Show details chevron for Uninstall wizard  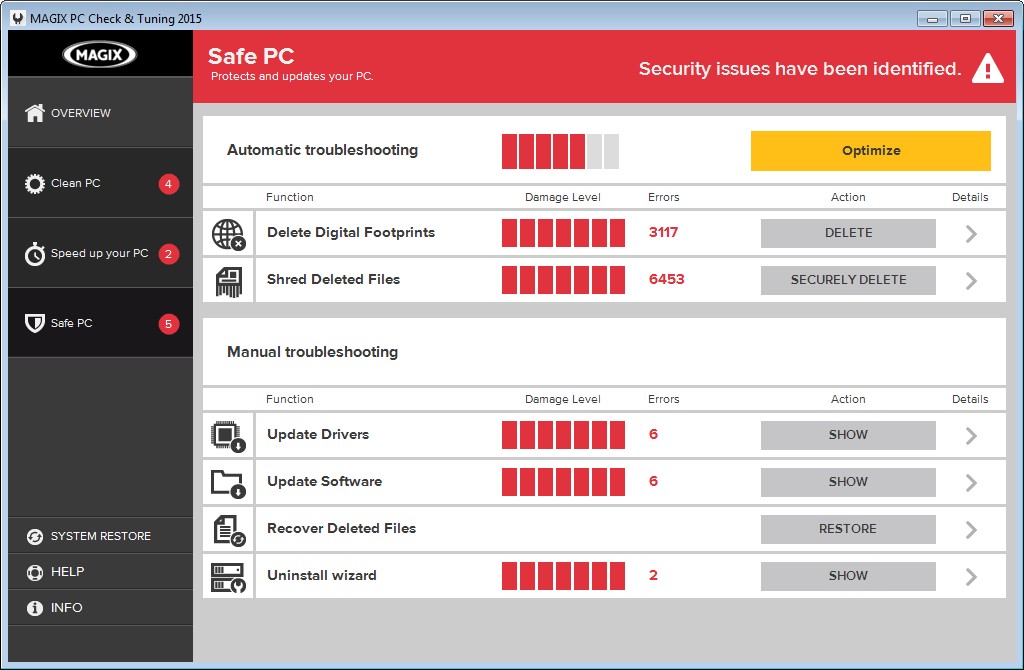970,577
